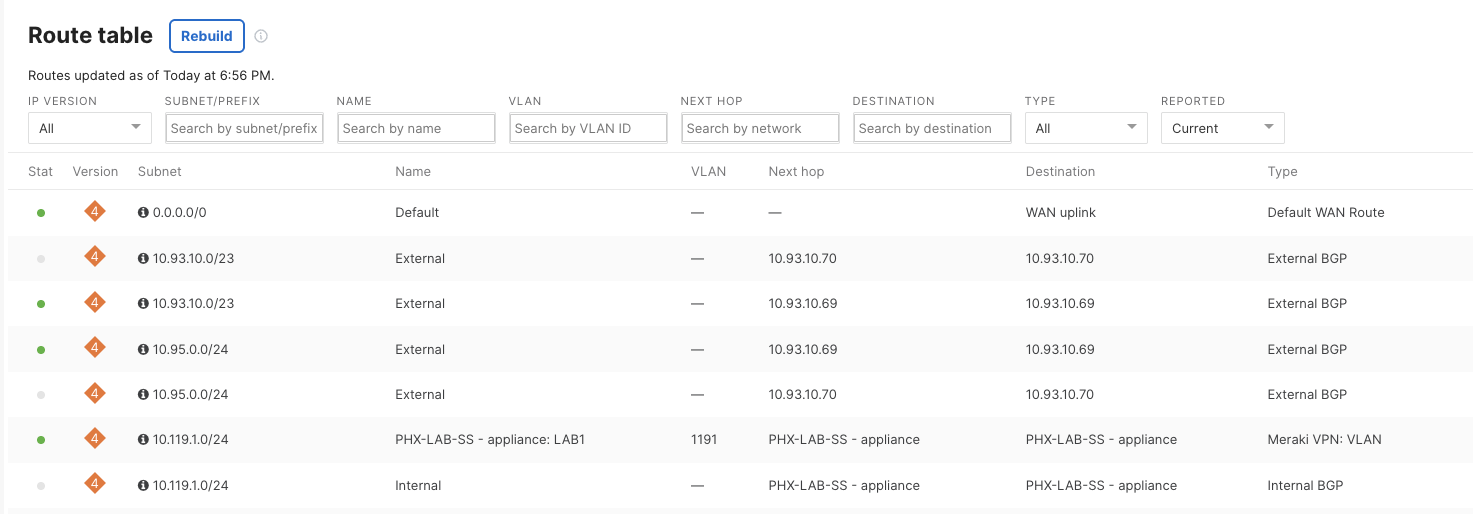
Task: Click the gray status dot on the Internal BGP row
Action: [41, 486]
